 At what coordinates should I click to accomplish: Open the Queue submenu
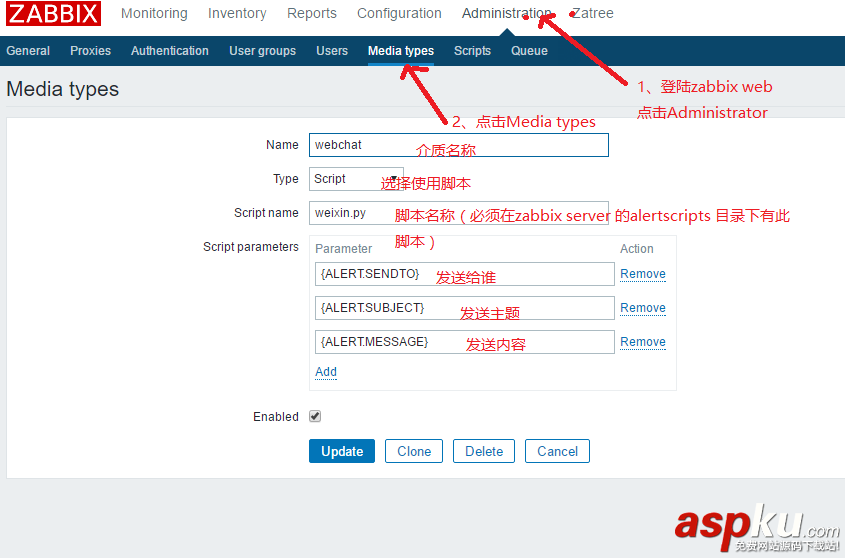529,51
